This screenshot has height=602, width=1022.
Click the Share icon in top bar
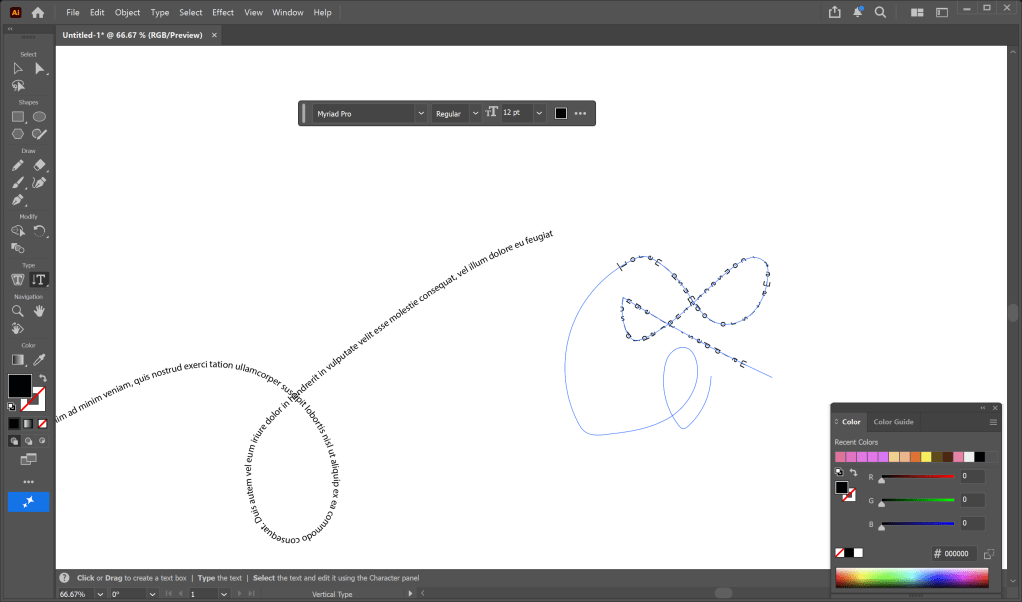835,12
